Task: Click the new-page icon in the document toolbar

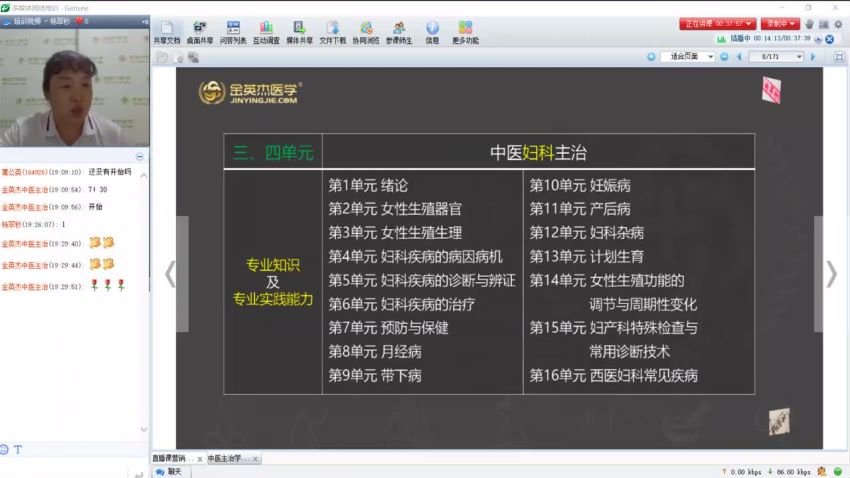Action: pos(178,57)
